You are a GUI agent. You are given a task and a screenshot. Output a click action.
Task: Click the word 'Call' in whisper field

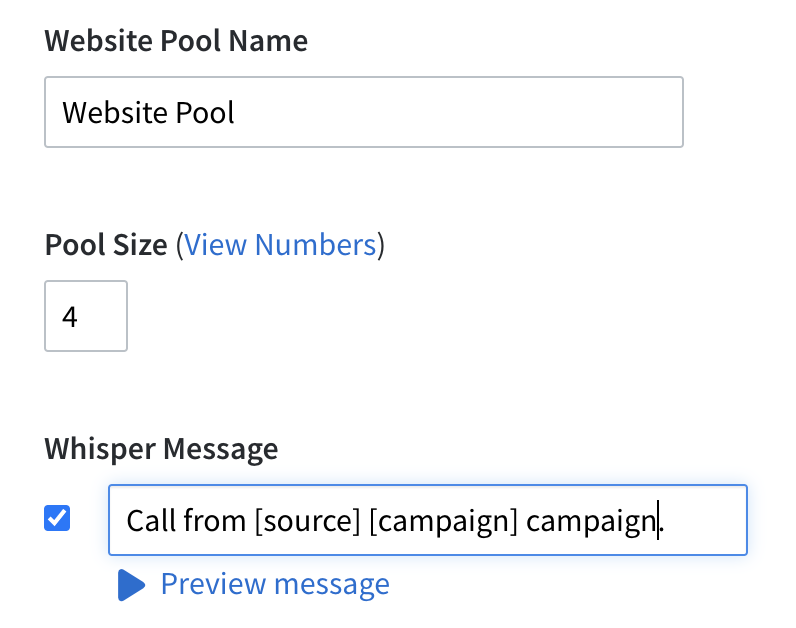click(x=151, y=521)
